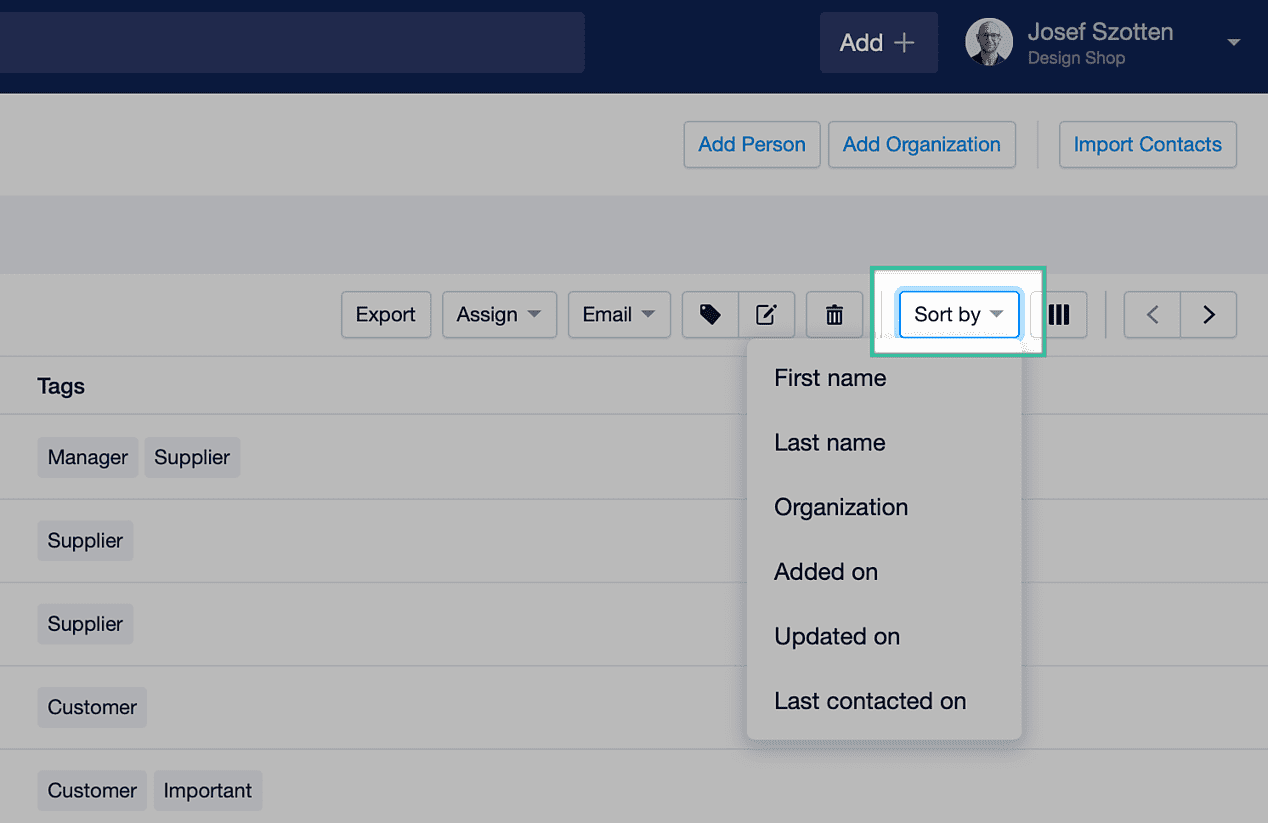Image resolution: width=1268 pixels, height=823 pixels.
Task: Click the Important tag
Action: click(x=208, y=790)
